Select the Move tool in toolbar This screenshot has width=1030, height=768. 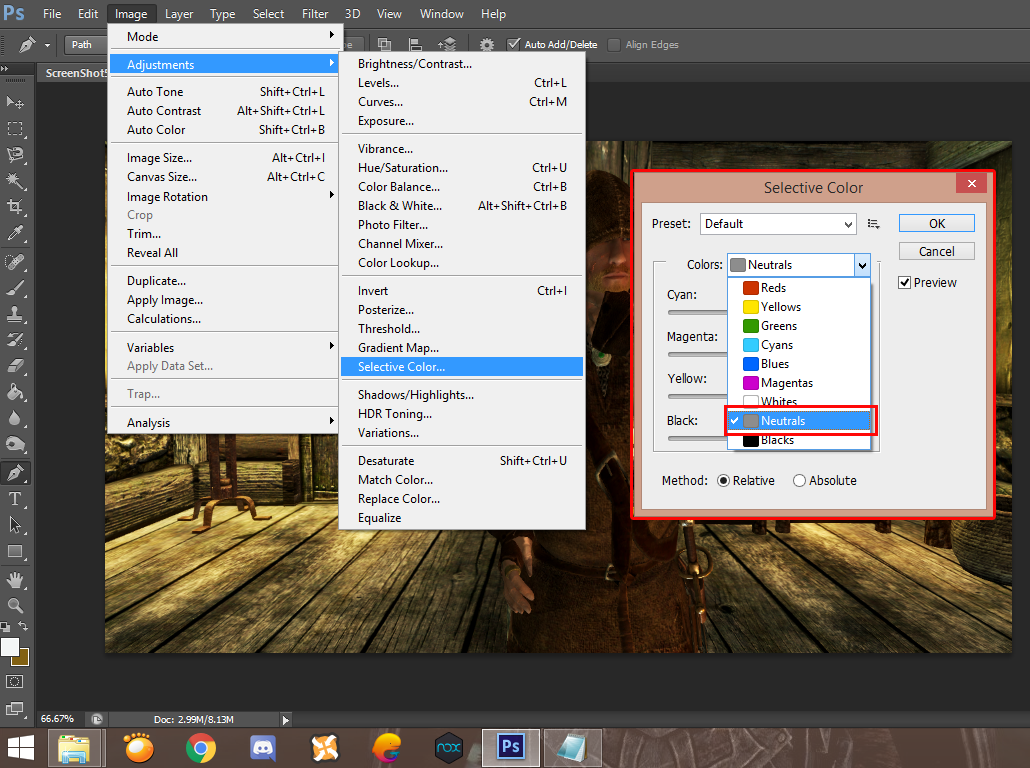pyautogui.click(x=15, y=102)
